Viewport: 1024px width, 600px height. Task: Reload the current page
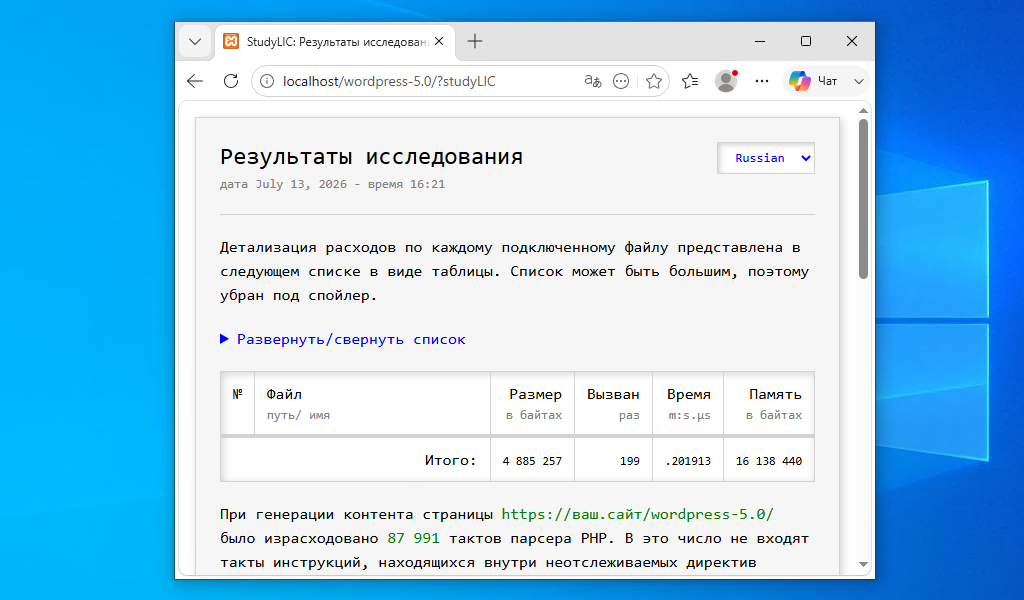click(x=231, y=81)
